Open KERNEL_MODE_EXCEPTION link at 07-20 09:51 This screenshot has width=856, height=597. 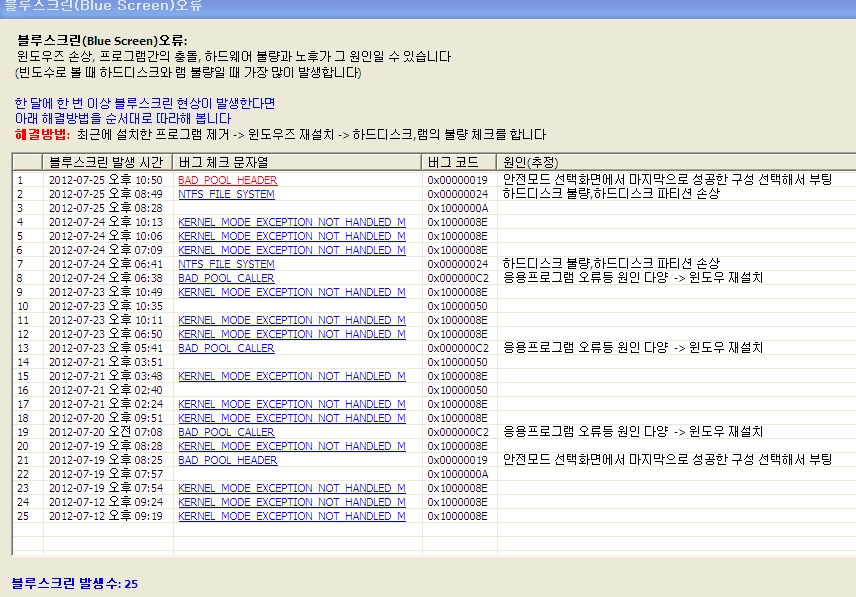point(292,418)
